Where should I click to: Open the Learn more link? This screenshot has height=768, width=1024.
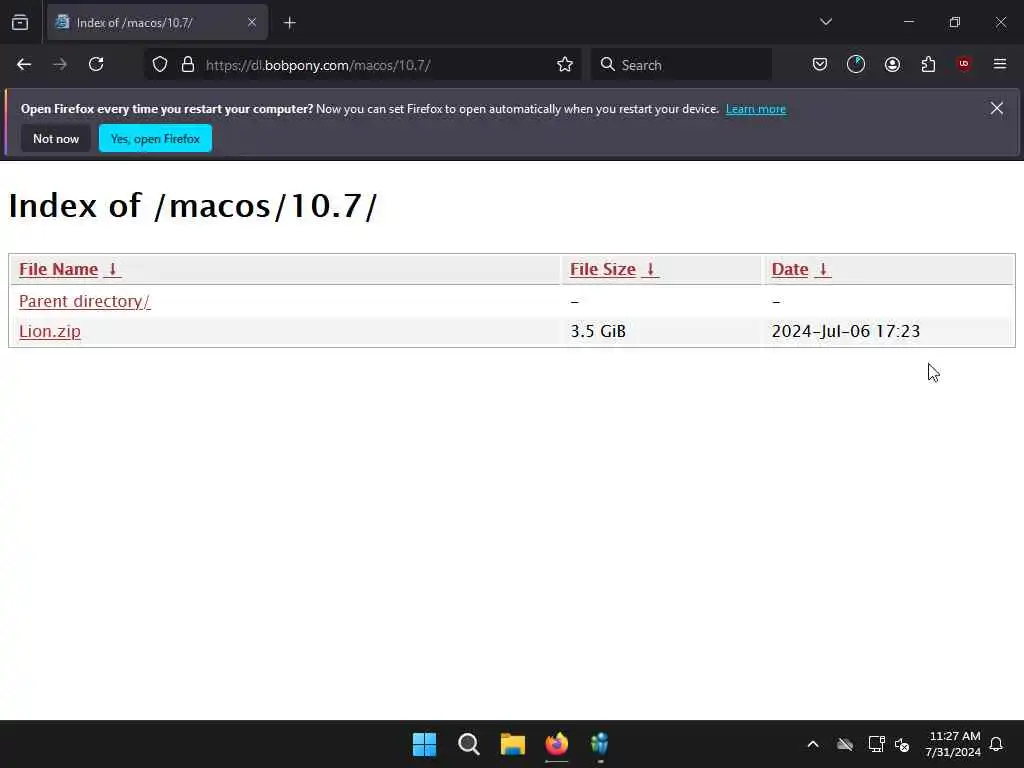coord(756,109)
